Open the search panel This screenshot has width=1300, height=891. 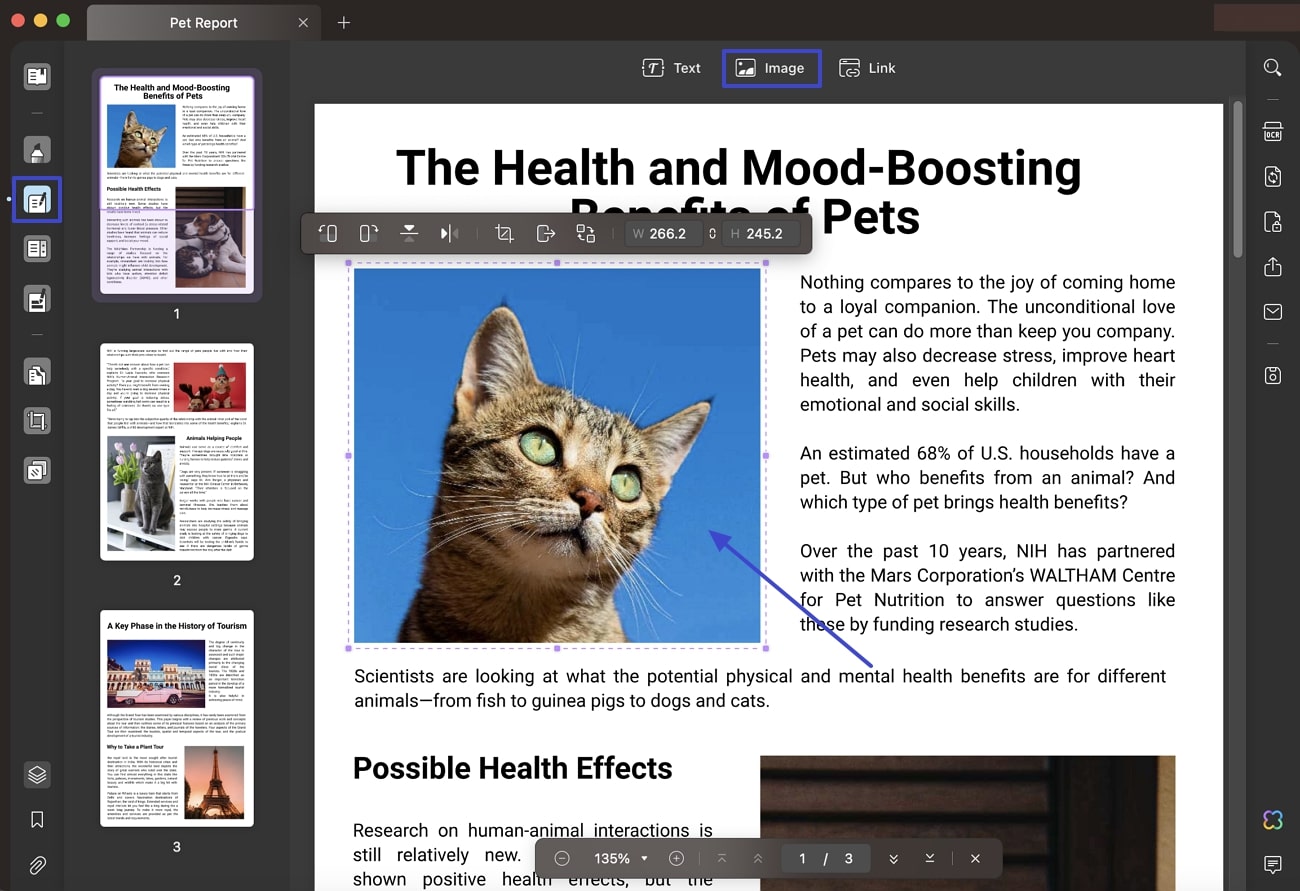point(1272,67)
